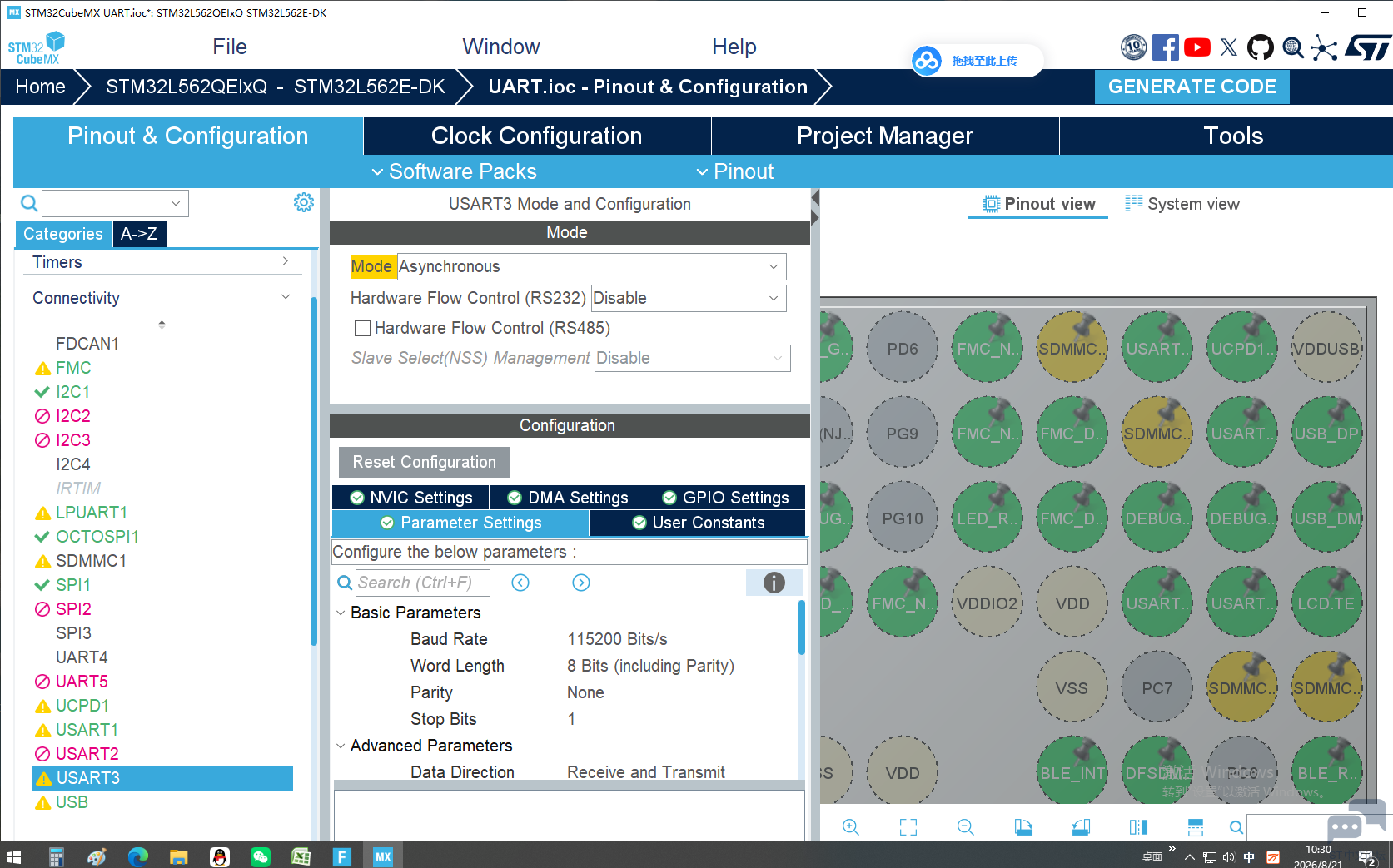The width and height of the screenshot is (1393, 868).
Task: Open the QQ penguin taskbar icon
Action: click(x=220, y=856)
